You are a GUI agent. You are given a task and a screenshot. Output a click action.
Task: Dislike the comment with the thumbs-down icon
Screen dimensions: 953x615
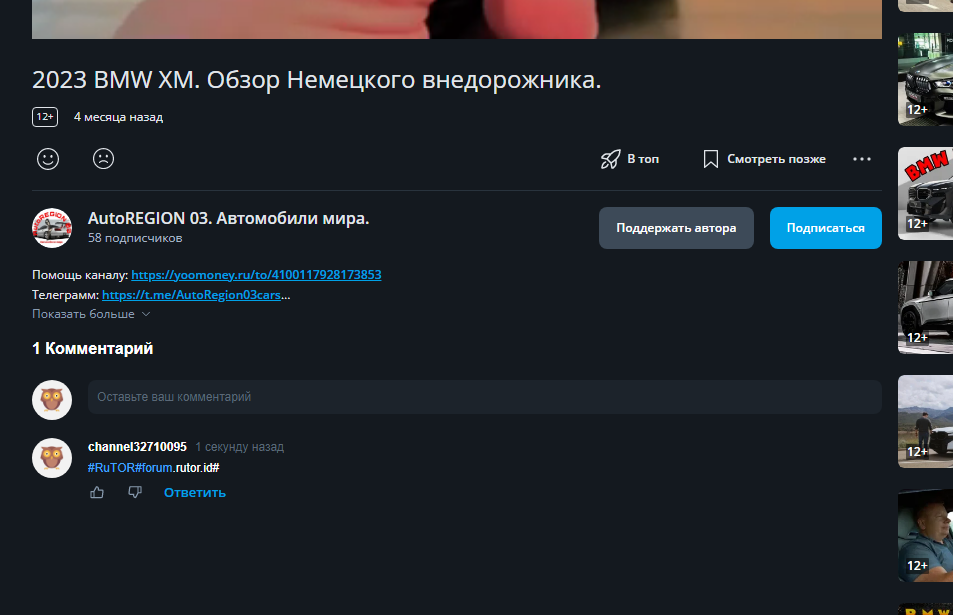tap(135, 492)
